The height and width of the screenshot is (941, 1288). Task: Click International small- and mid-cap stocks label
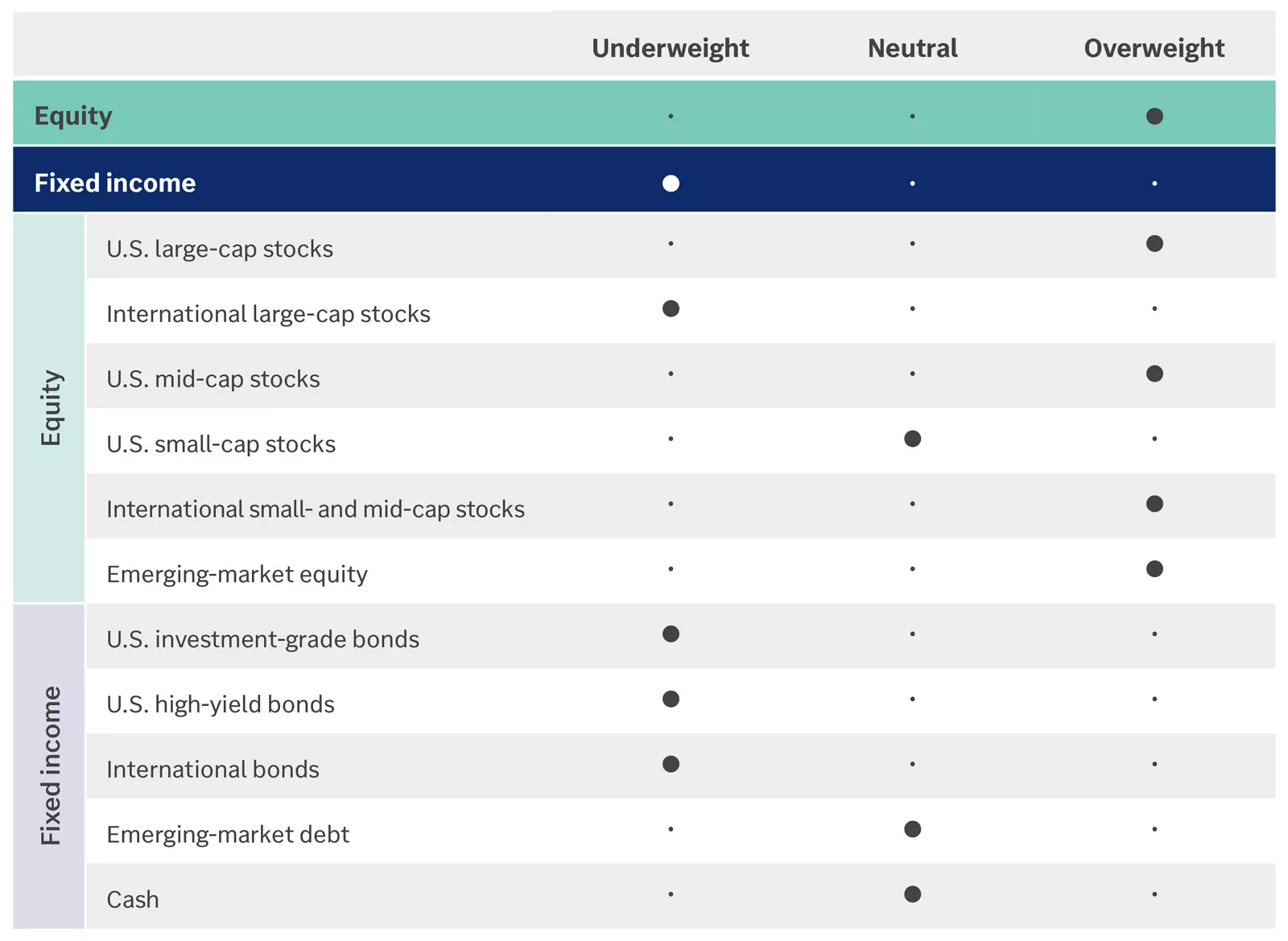click(x=316, y=510)
